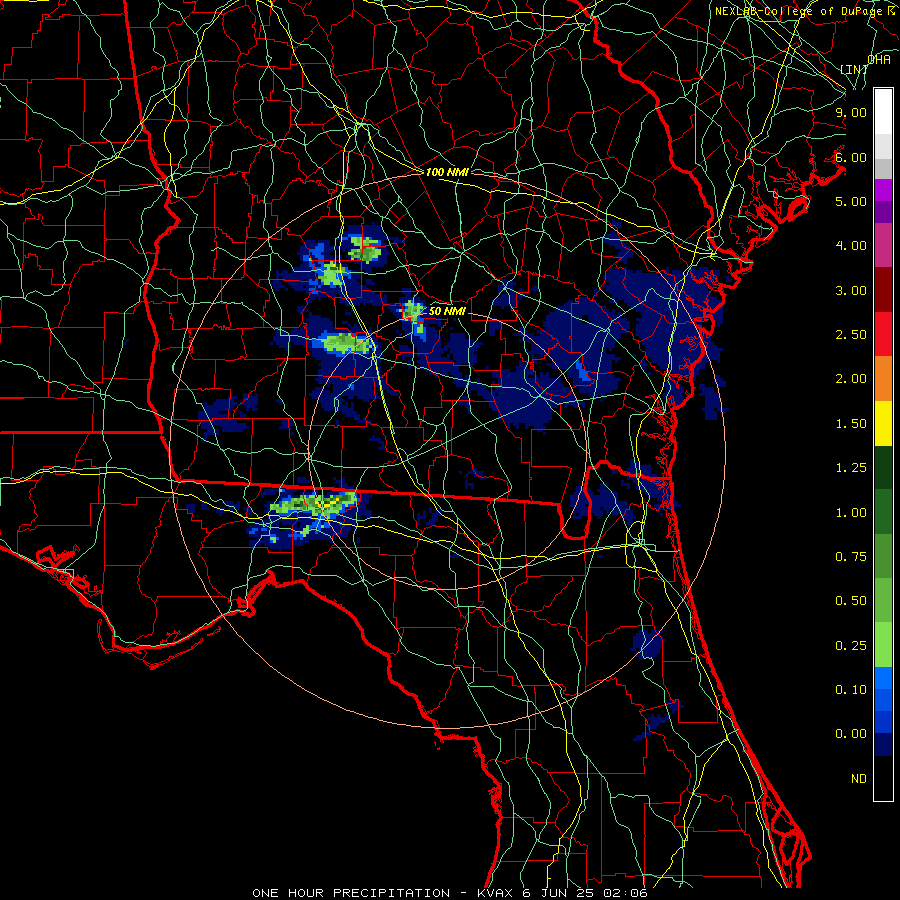The image size is (900, 900).
Task: Click the 3.00 legend value
Action: (851, 290)
